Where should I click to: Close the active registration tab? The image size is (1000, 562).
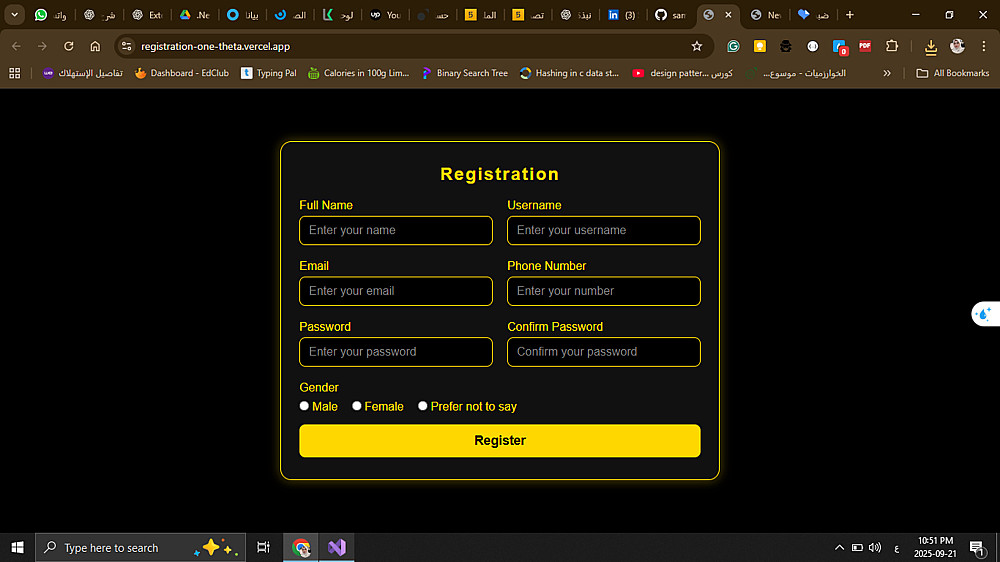728,15
